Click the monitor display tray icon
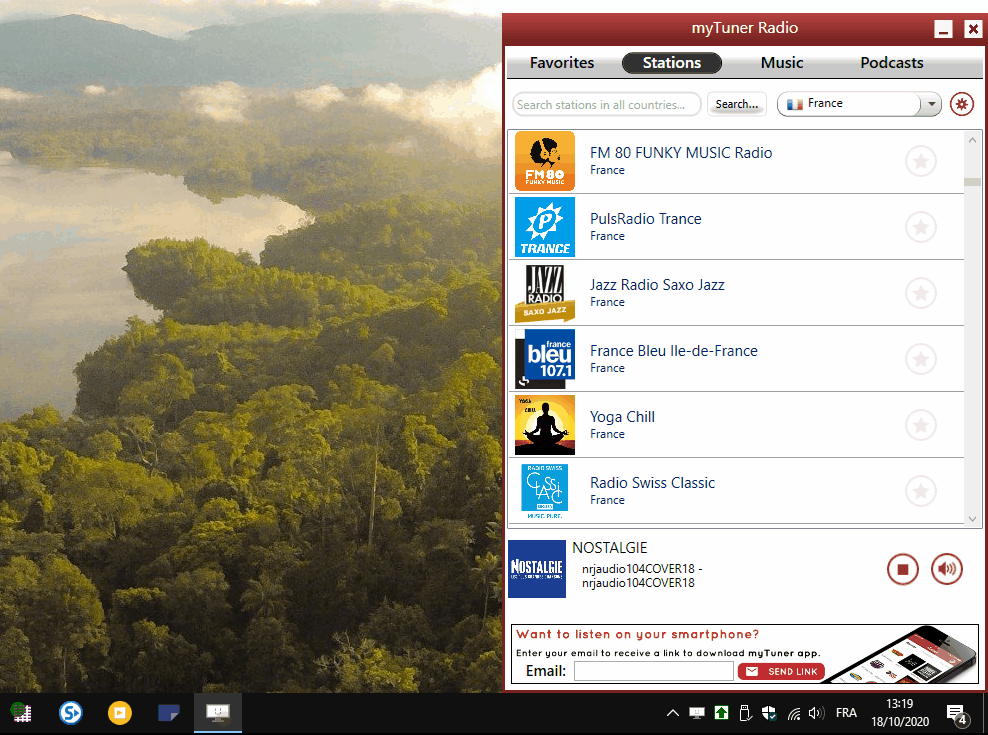 pyautogui.click(x=696, y=713)
